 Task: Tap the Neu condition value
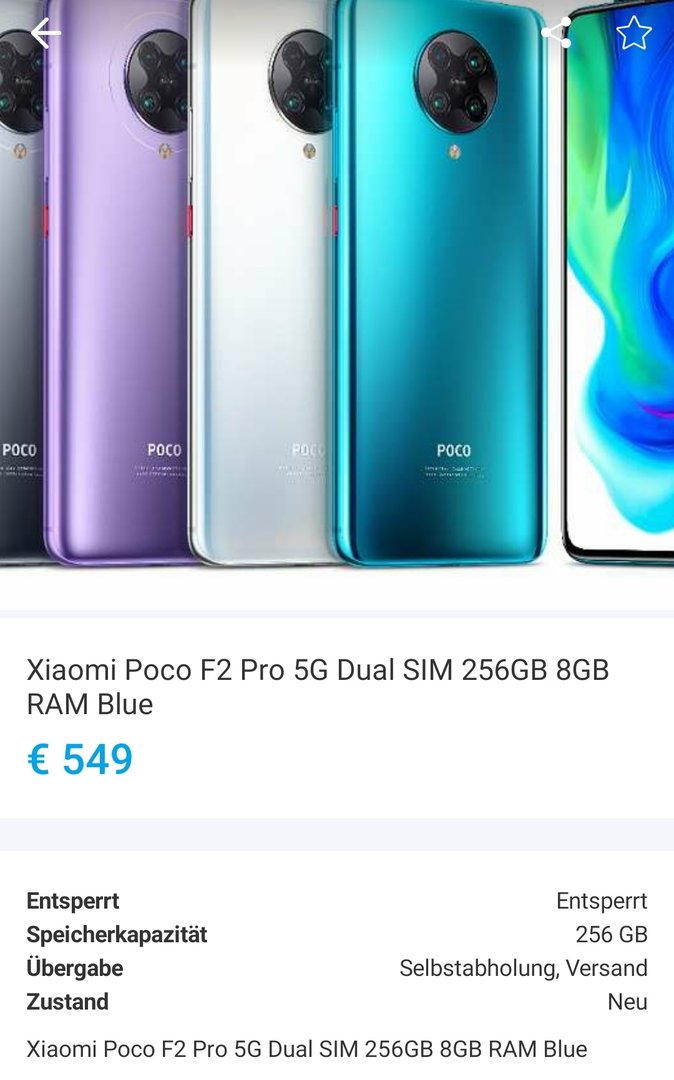[627, 1001]
